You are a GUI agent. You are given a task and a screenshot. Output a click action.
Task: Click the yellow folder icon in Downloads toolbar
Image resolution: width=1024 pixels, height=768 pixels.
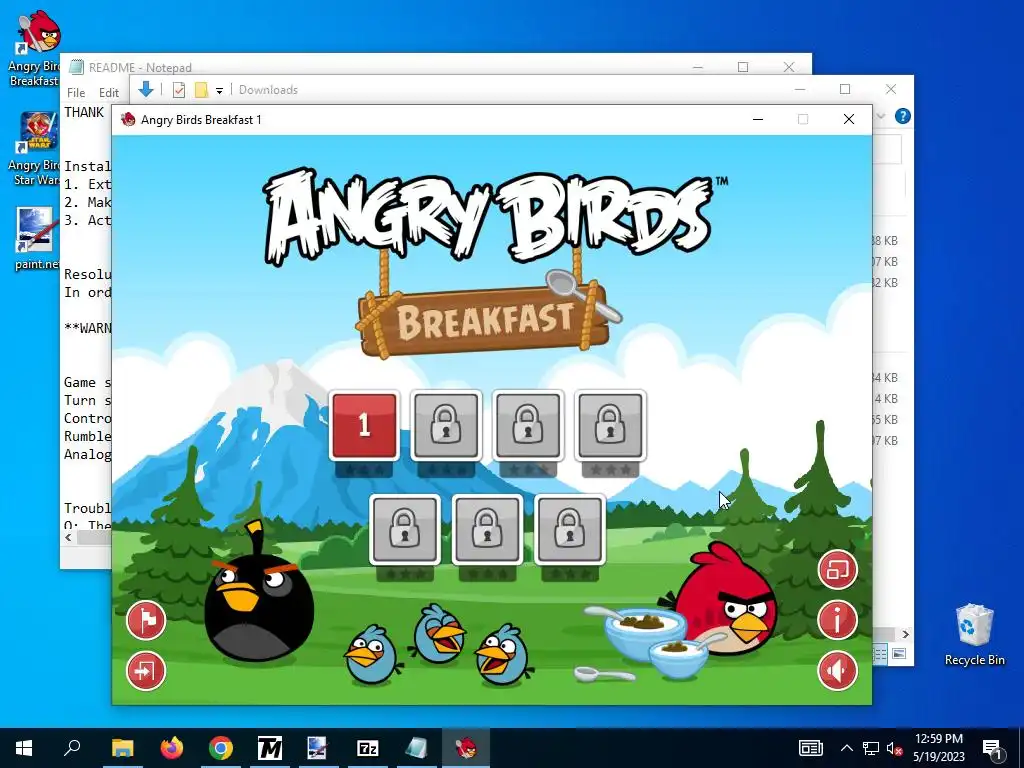pos(201,90)
